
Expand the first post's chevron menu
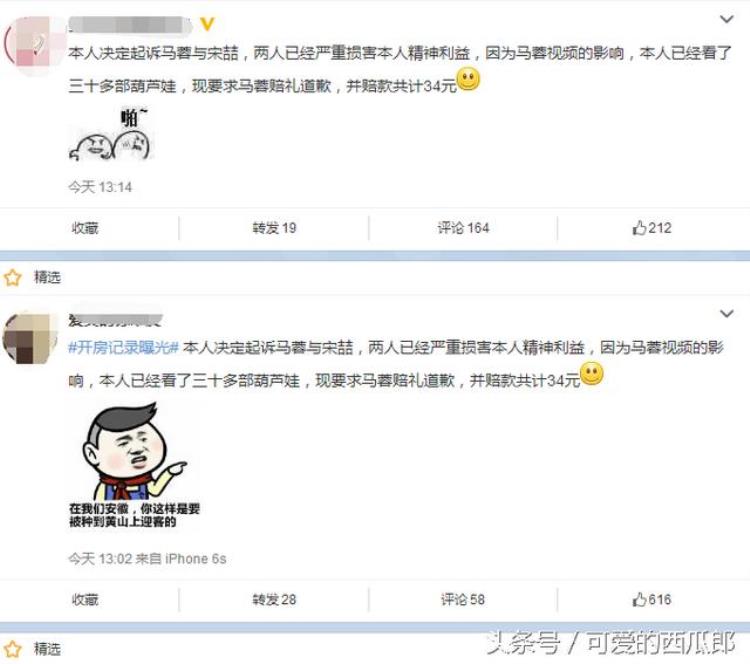[x=727, y=20]
